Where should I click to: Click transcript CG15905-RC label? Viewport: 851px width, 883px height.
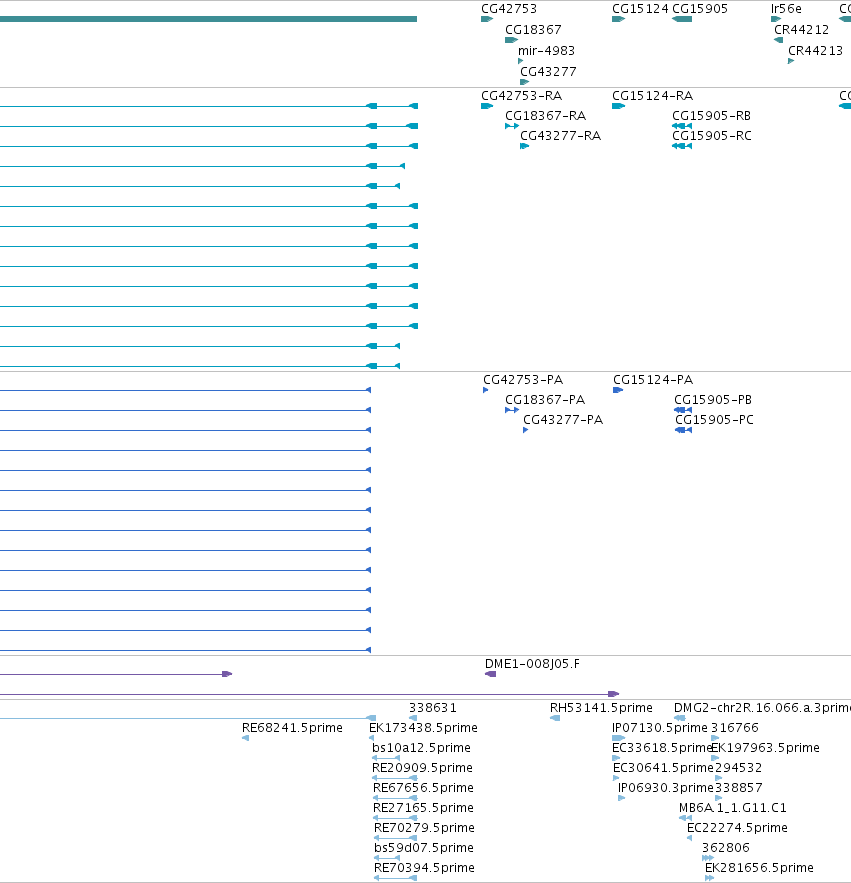pyautogui.click(x=712, y=136)
